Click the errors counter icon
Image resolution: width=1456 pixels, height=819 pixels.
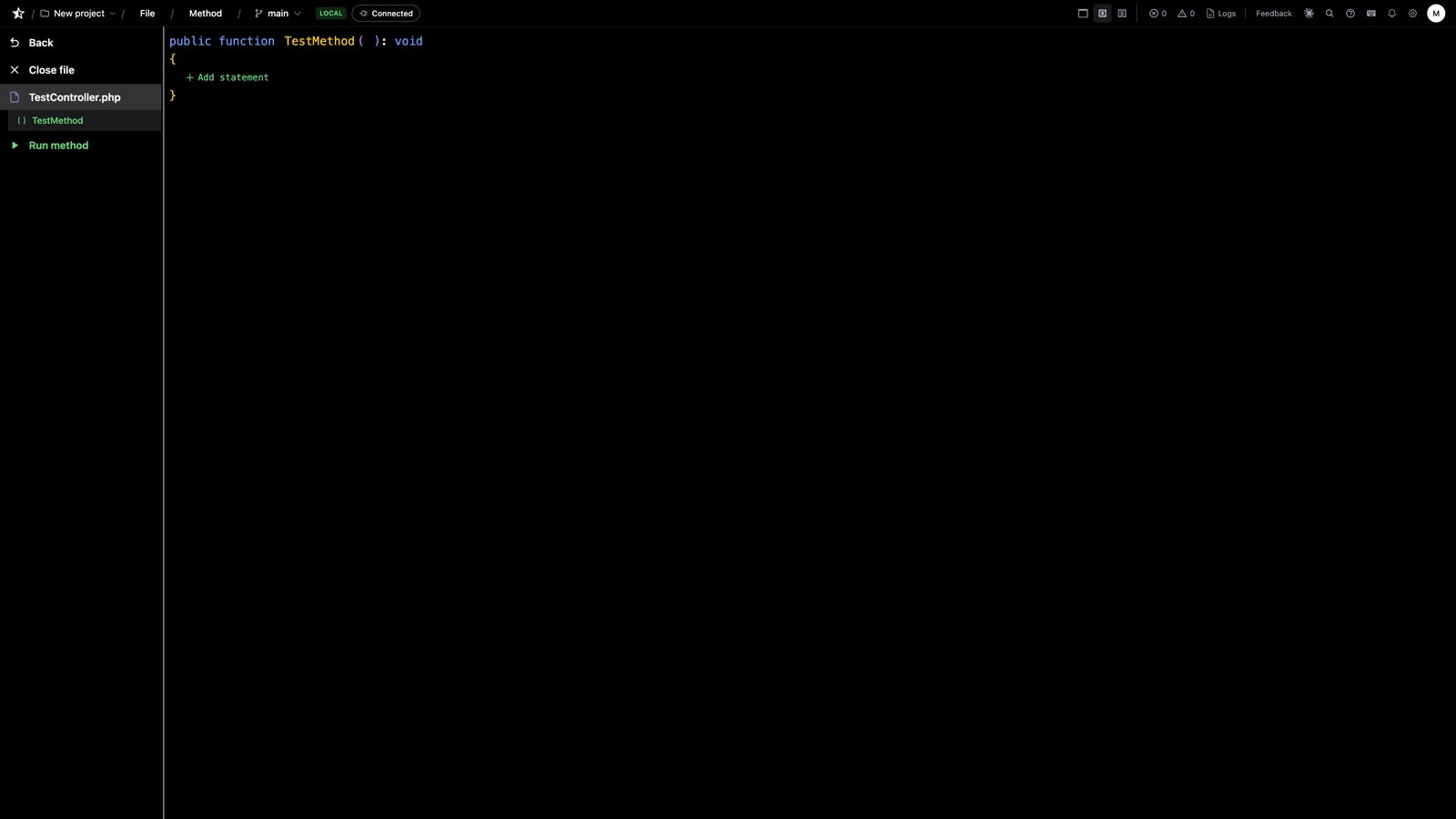click(x=1153, y=13)
